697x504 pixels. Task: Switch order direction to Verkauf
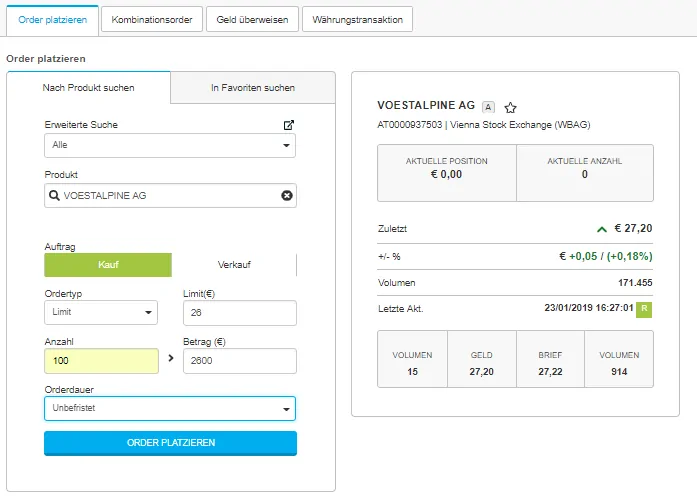coord(234,265)
